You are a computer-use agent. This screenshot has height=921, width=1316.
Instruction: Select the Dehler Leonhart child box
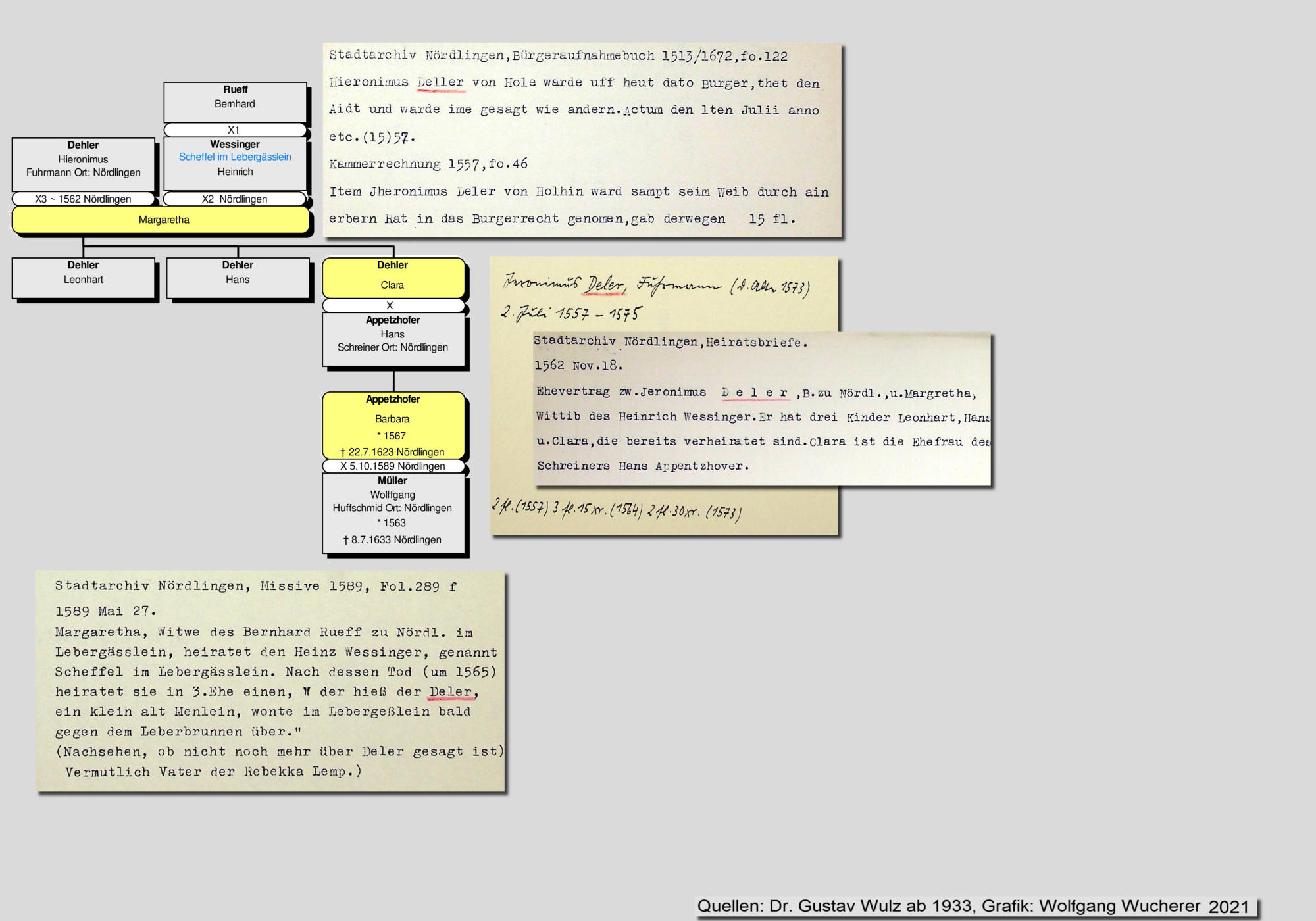83,278
